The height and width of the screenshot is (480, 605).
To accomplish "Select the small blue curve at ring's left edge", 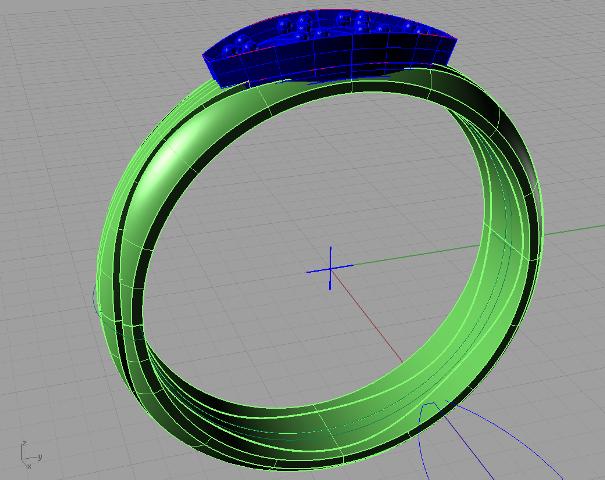I will [x=93, y=295].
